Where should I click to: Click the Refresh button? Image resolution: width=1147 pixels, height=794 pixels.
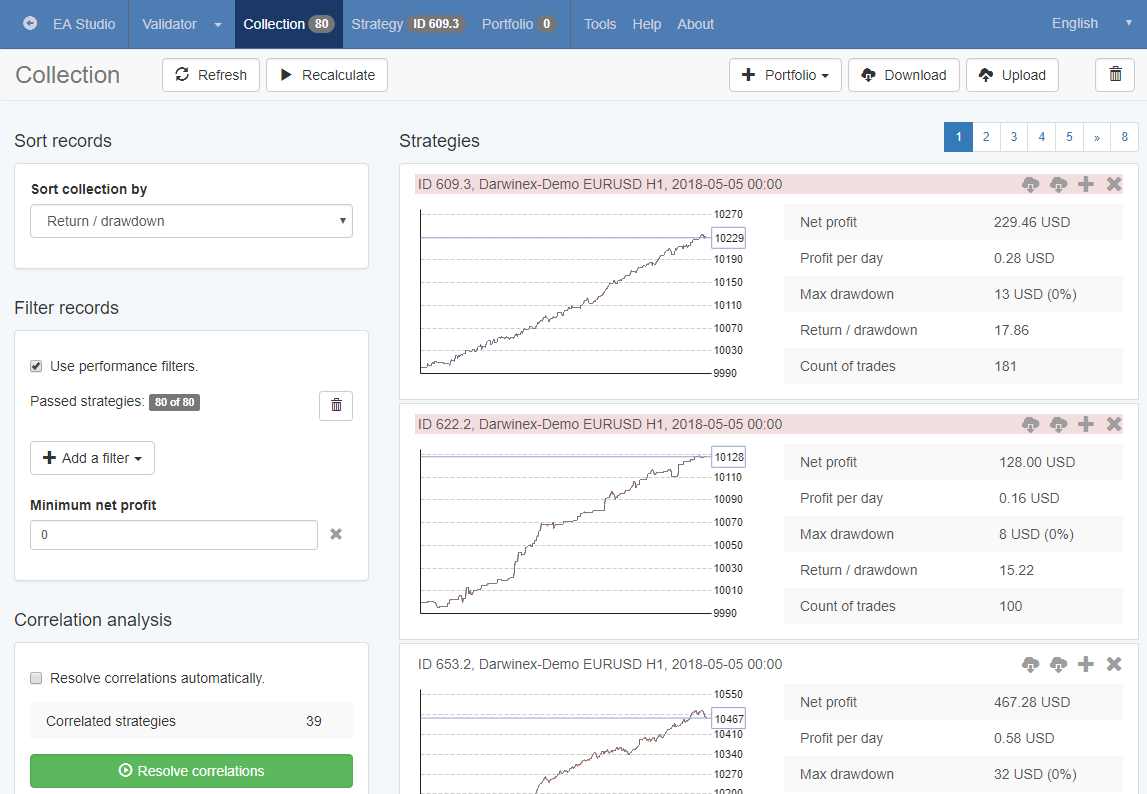pyautogui.click(x=211, y=75)
